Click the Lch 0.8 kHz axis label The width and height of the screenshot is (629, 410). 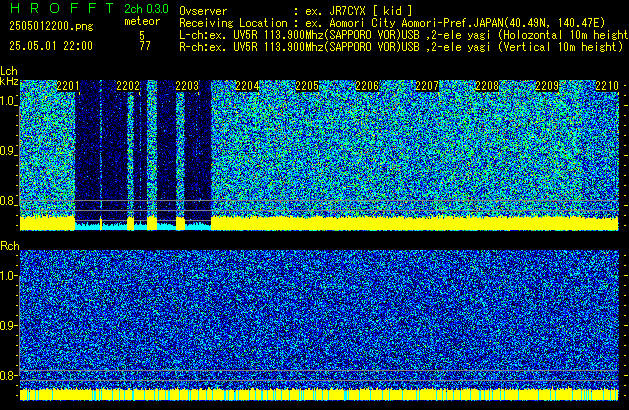click(8, 201)
